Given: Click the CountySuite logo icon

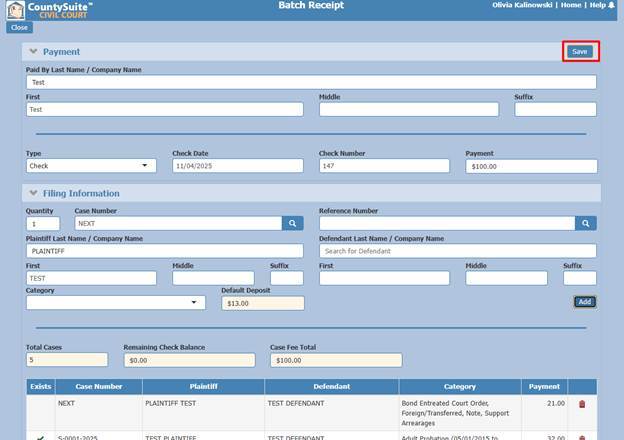Looking at the screenshot, I should pos(16,10).
